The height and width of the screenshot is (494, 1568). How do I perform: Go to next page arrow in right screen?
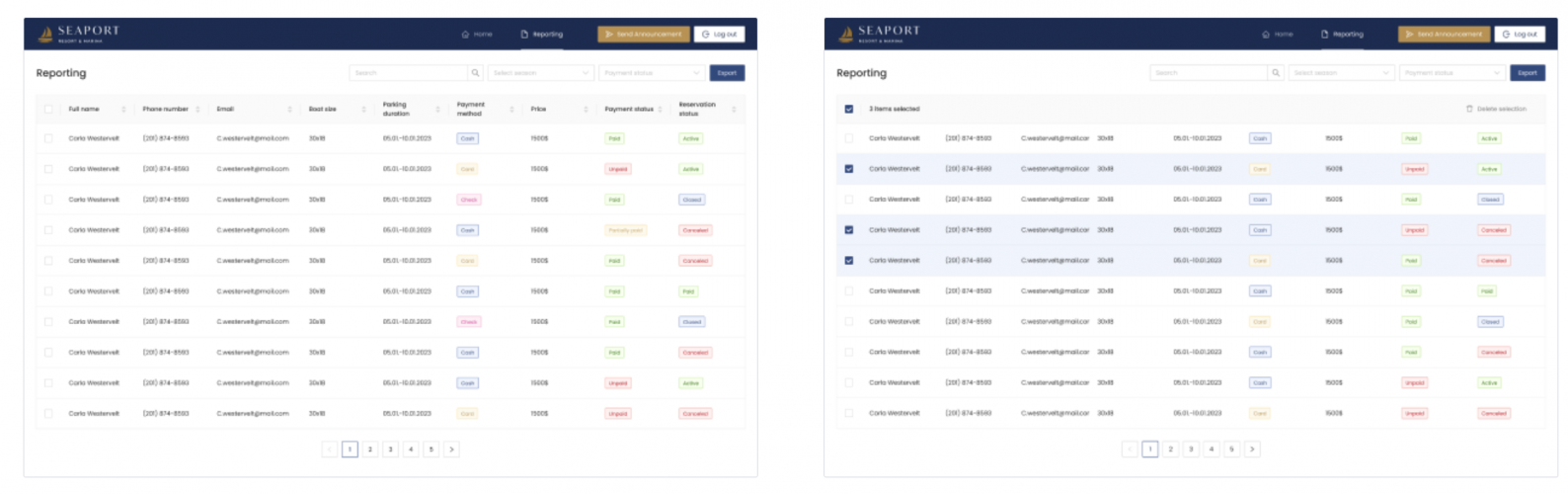[x=1252, y=450]
